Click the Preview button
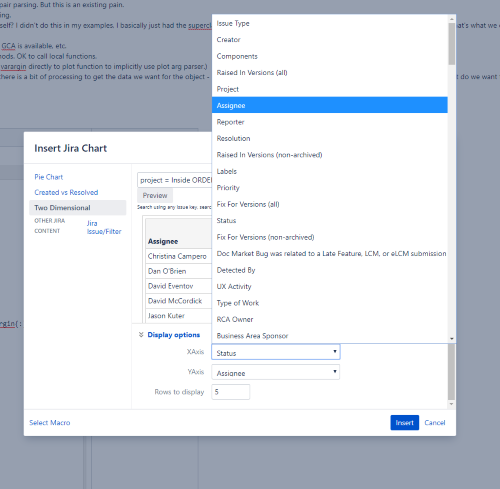This screenshot has width=500, height=489. tap(155, 195)
